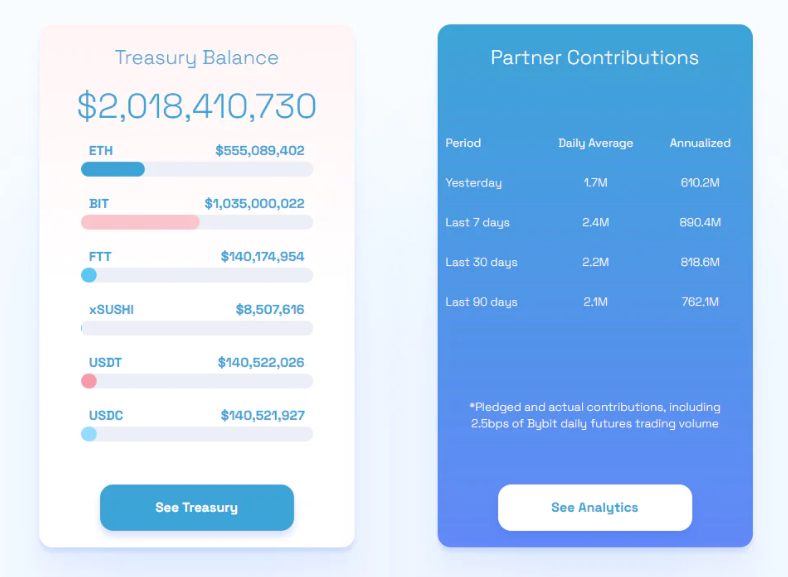Select the FTT balance bar
Image resolution: width=788 pixels, height=577 pixels.
pos(197,275)
